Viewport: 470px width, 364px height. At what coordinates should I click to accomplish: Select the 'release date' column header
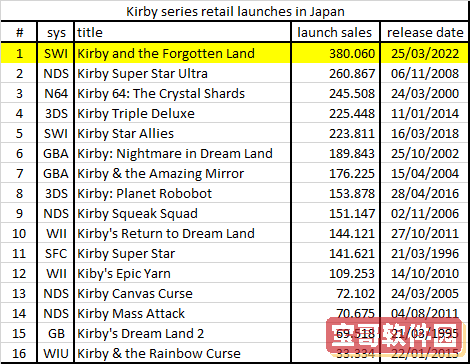424,32
